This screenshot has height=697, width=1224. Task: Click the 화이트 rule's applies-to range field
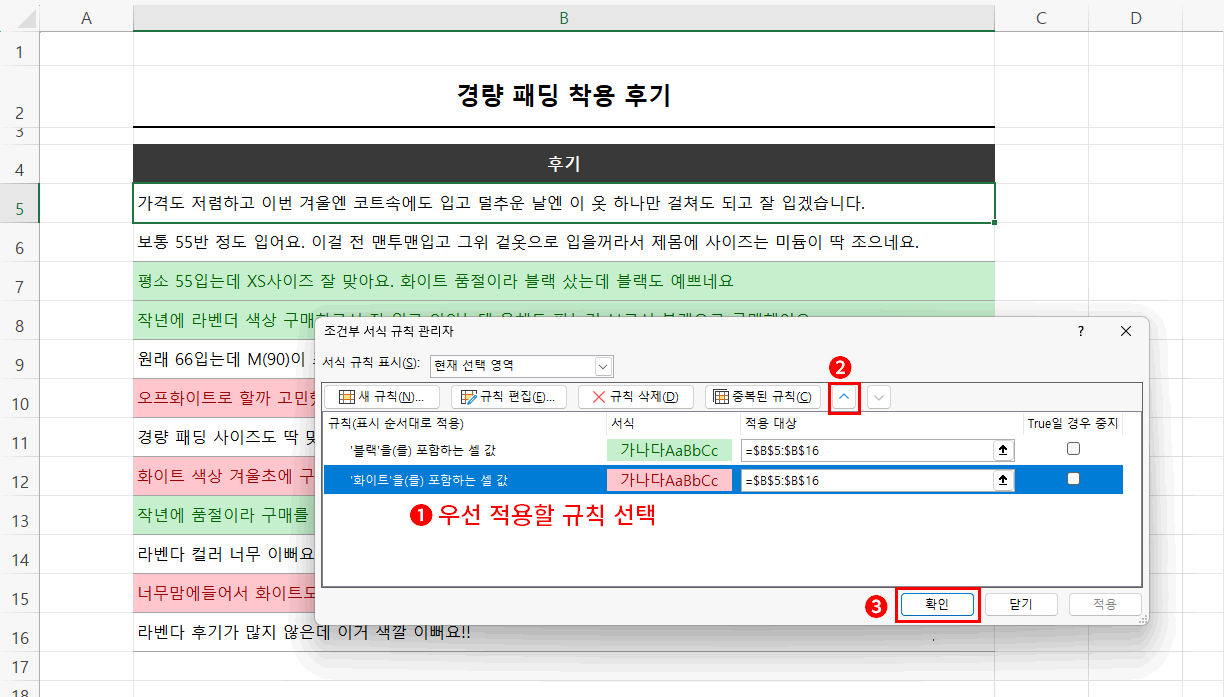click(867, 480)
